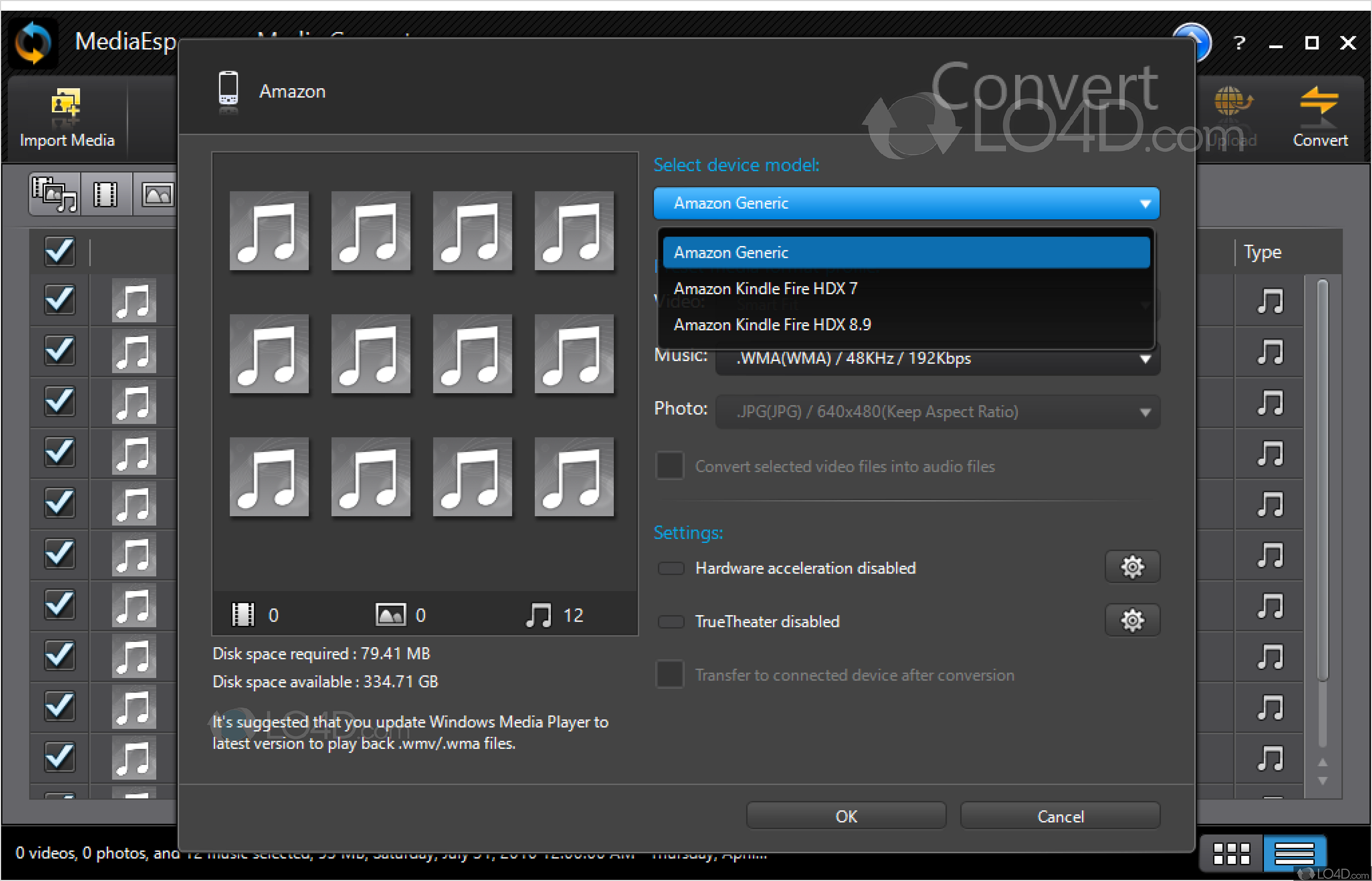Image resolution: width=1372 pixels, height=881 pixels.
Task: Close the MediaEspresso window
Action: point(1348,43)
